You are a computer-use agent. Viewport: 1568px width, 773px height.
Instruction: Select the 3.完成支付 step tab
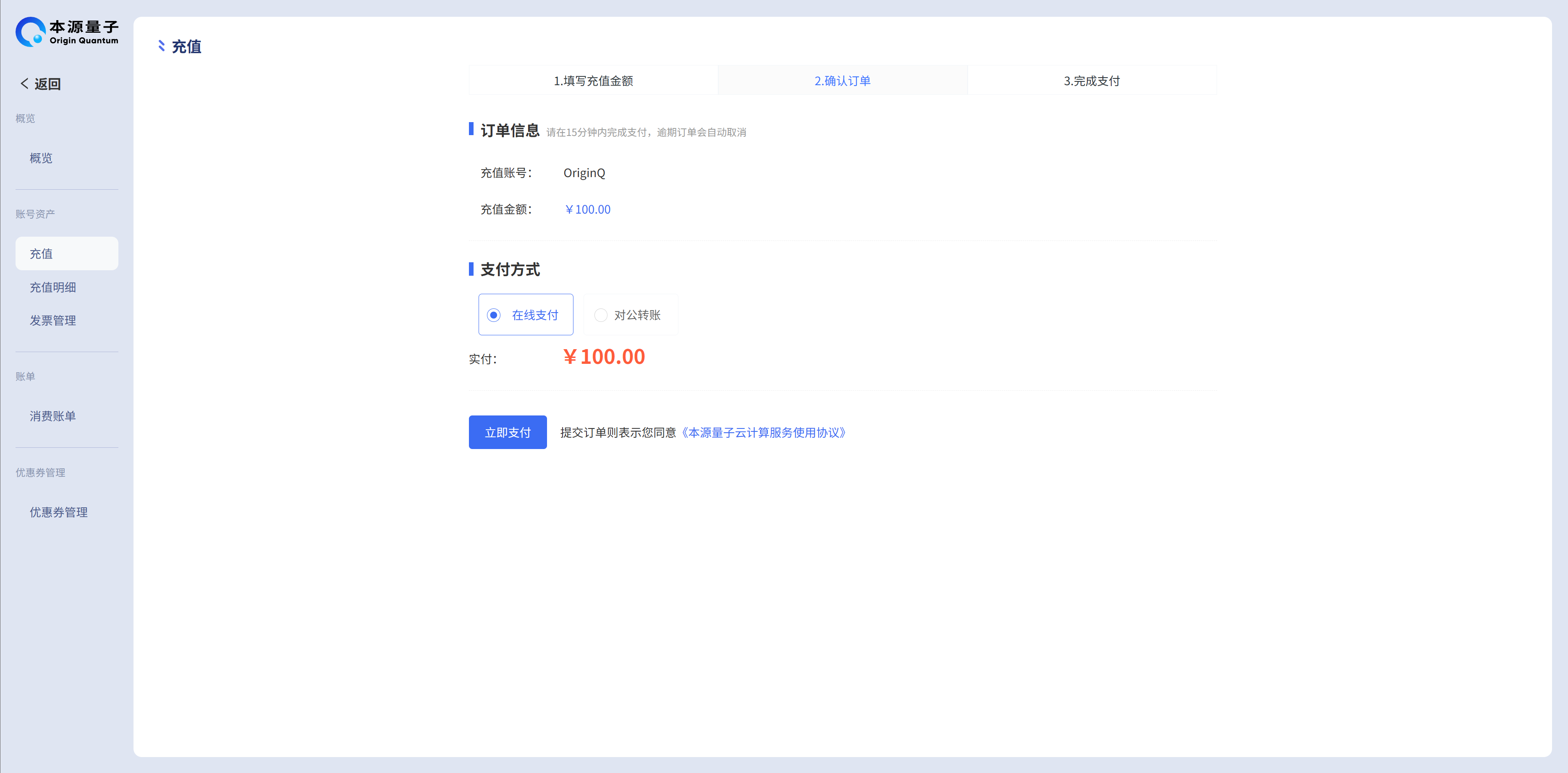click(x=1092, y=80)
